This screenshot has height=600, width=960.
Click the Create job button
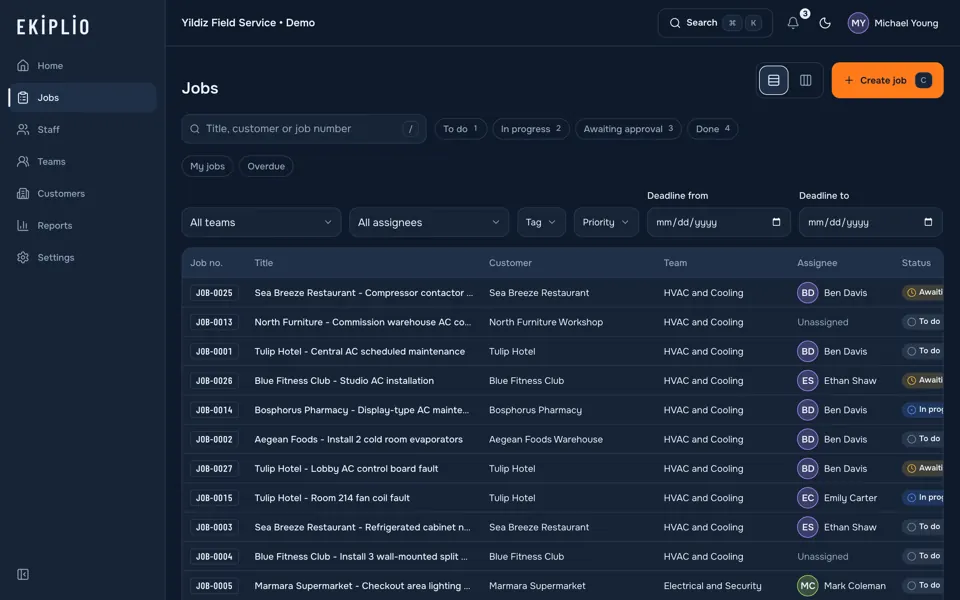coord(887,80)
